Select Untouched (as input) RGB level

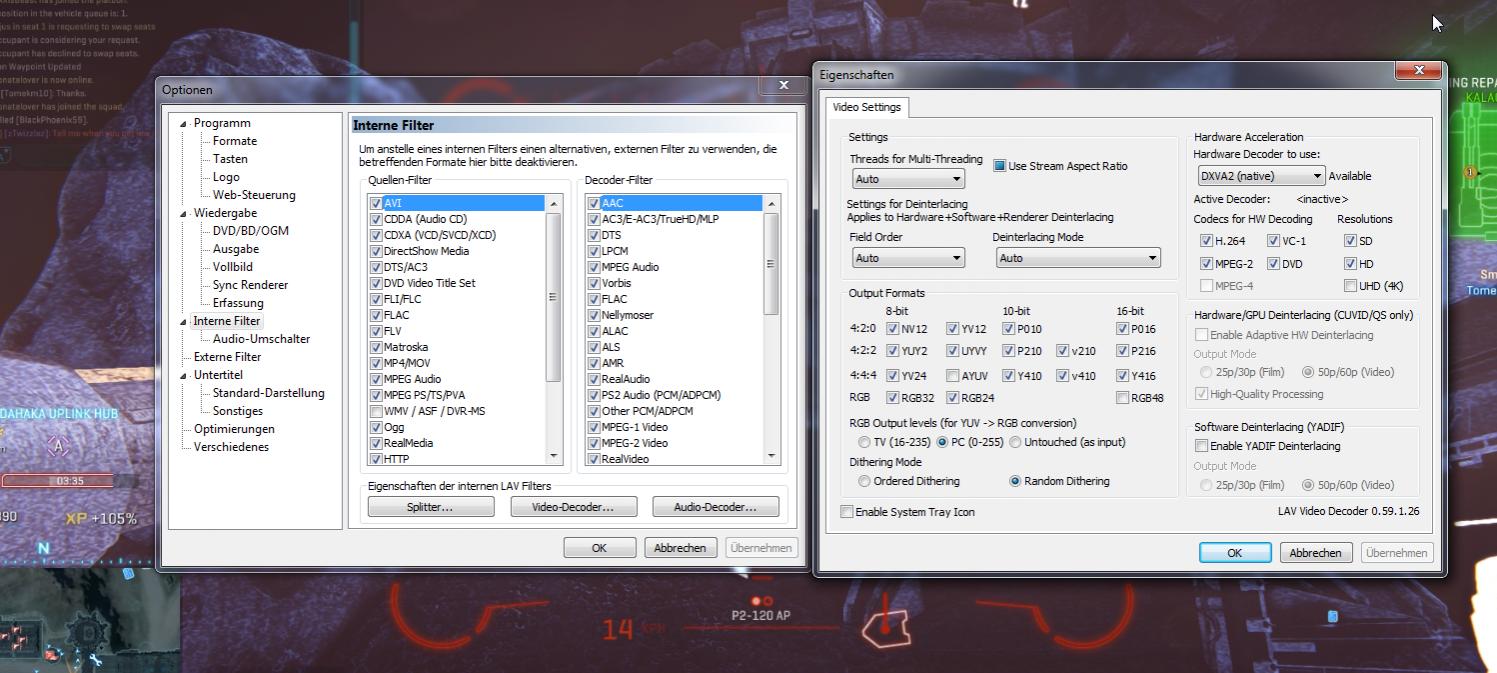tap(1015, 442)
